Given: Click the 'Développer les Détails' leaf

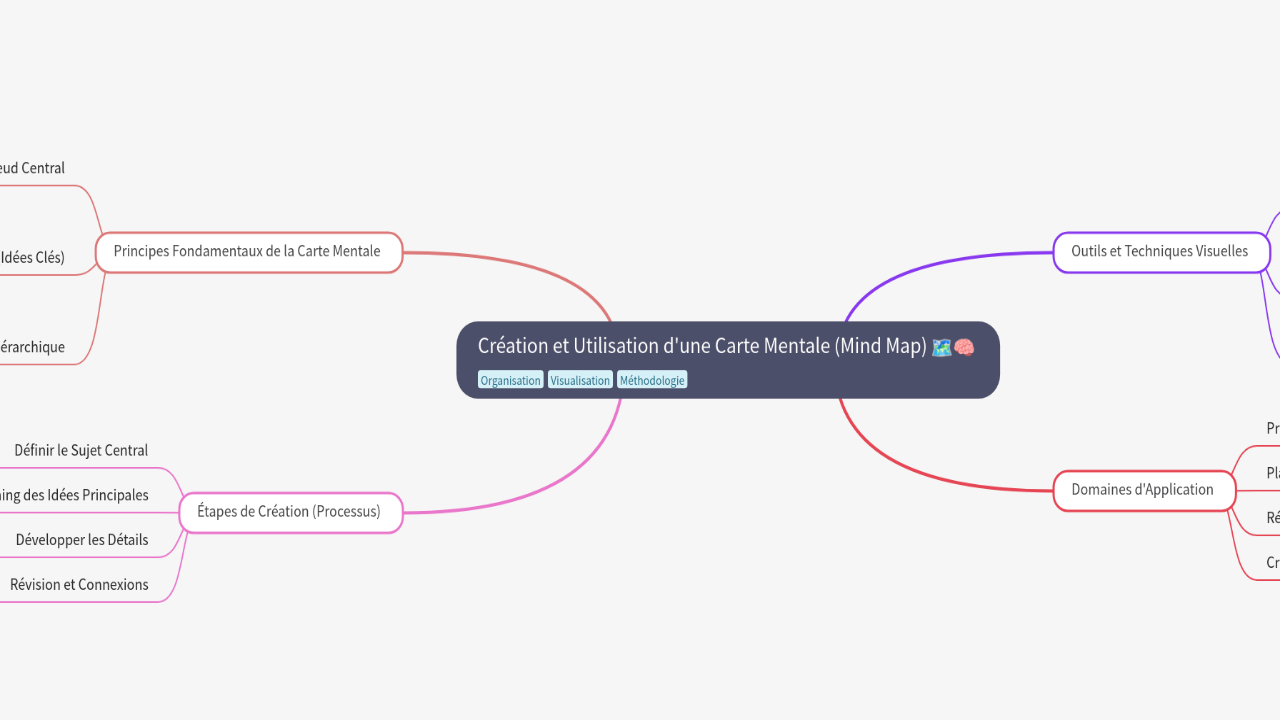Looking at the screenshot, I should pyautogui.click(x=82, y=540).
